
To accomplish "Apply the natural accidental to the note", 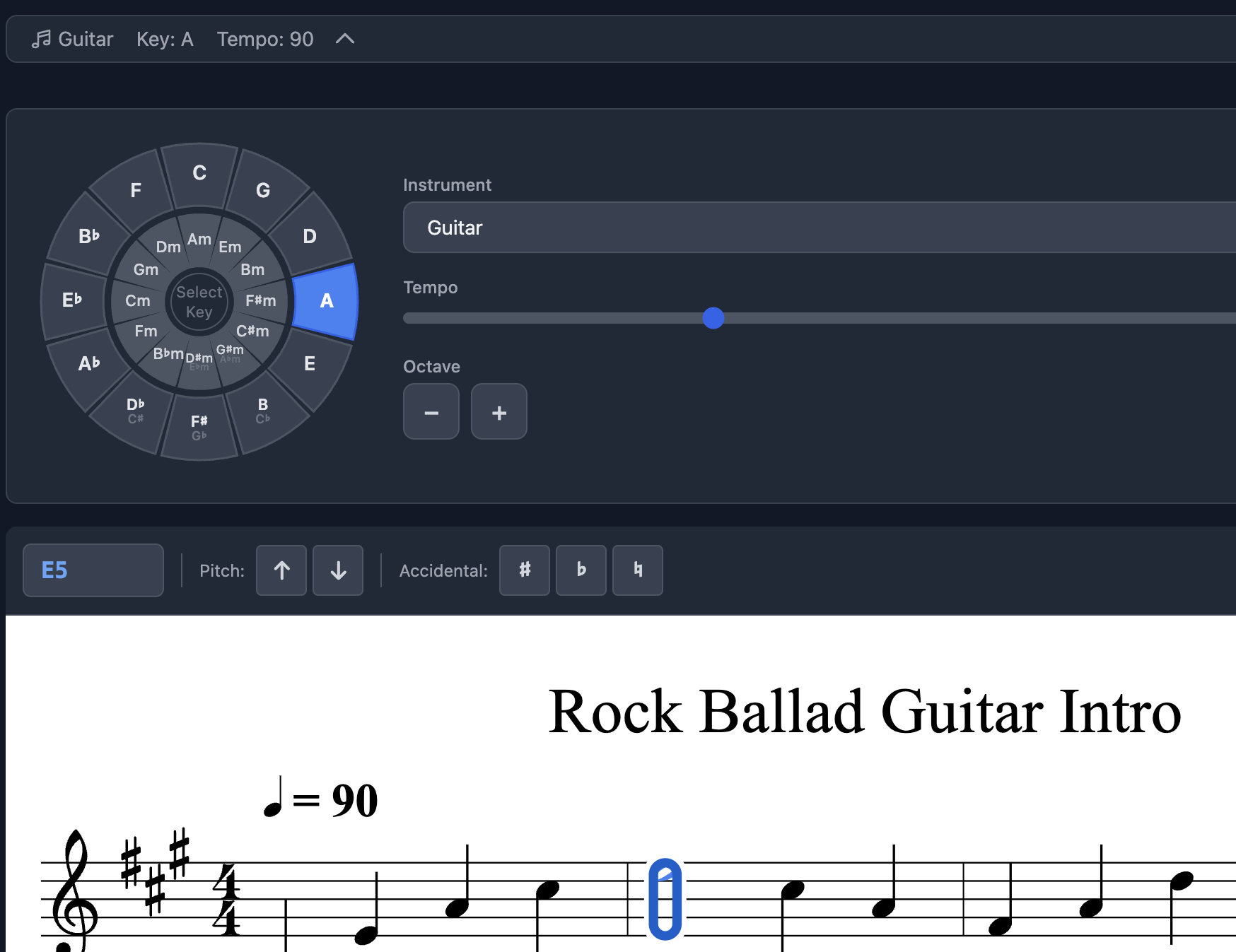I will pyautogui.click(x=637, y=570).
